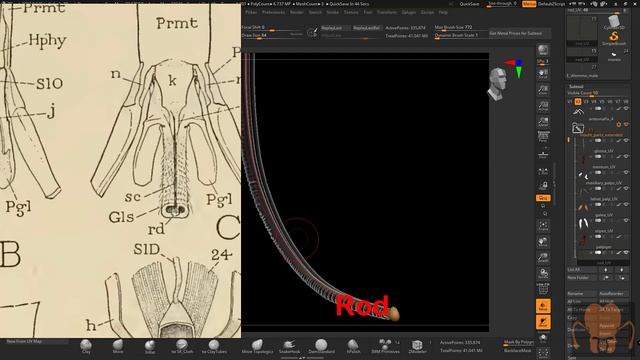Click the AutoReorder button

tap(613, 293)
